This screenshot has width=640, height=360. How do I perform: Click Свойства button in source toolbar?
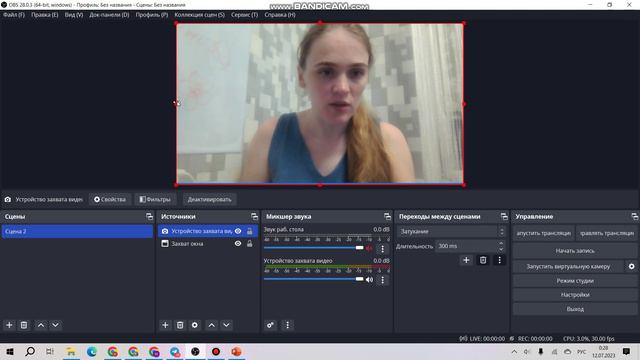pyautogui.click(x=110, y=199)
